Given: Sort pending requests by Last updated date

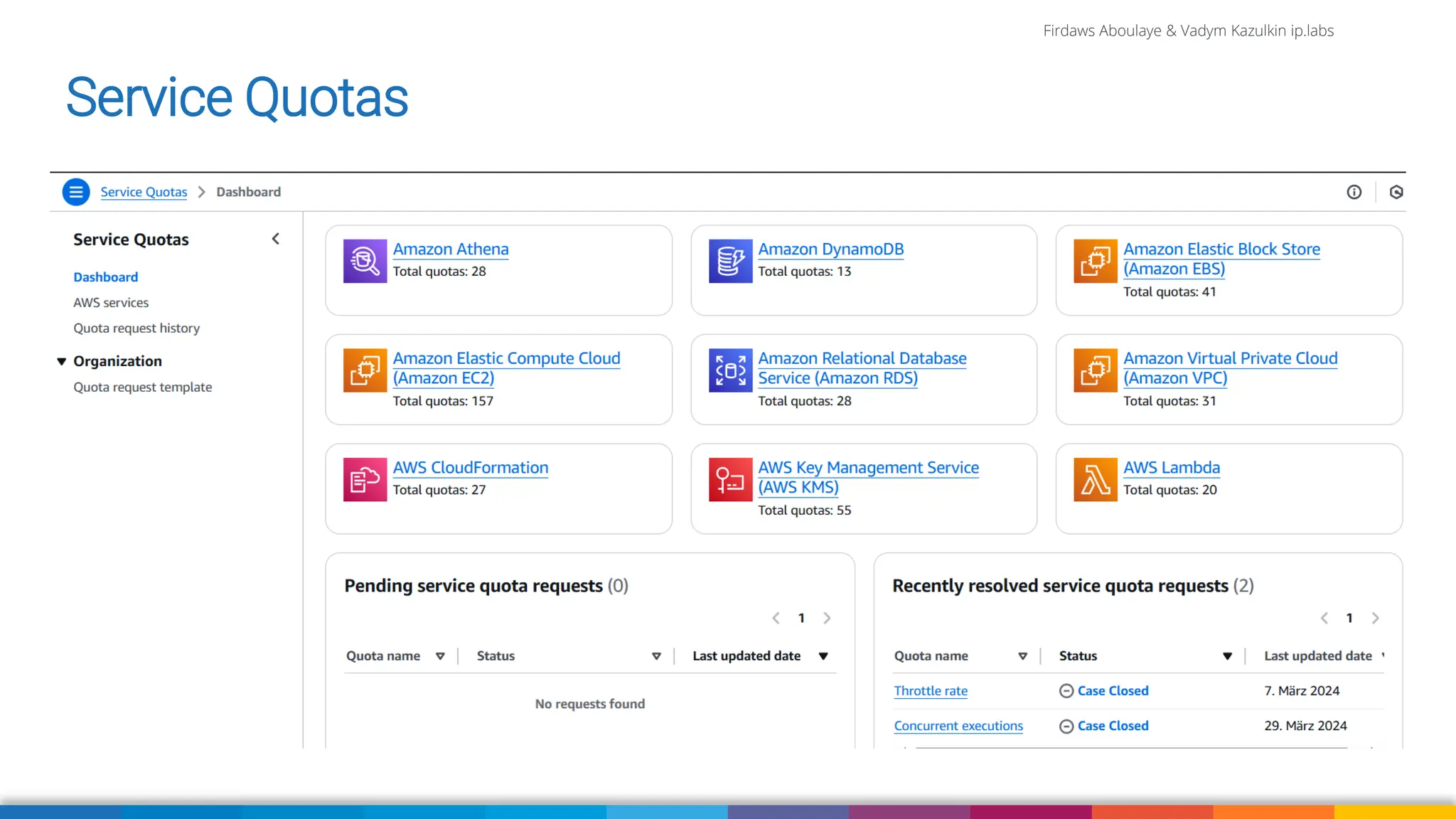Looking at the screenshot, I should (823, 656).
